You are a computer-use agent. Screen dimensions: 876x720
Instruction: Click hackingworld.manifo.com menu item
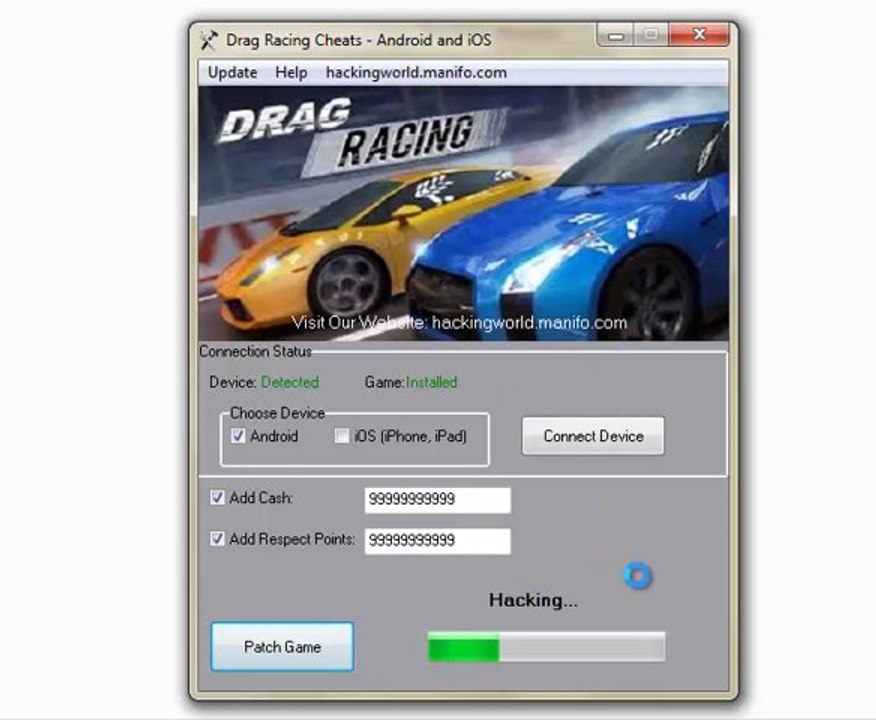[x=416, y=73]
